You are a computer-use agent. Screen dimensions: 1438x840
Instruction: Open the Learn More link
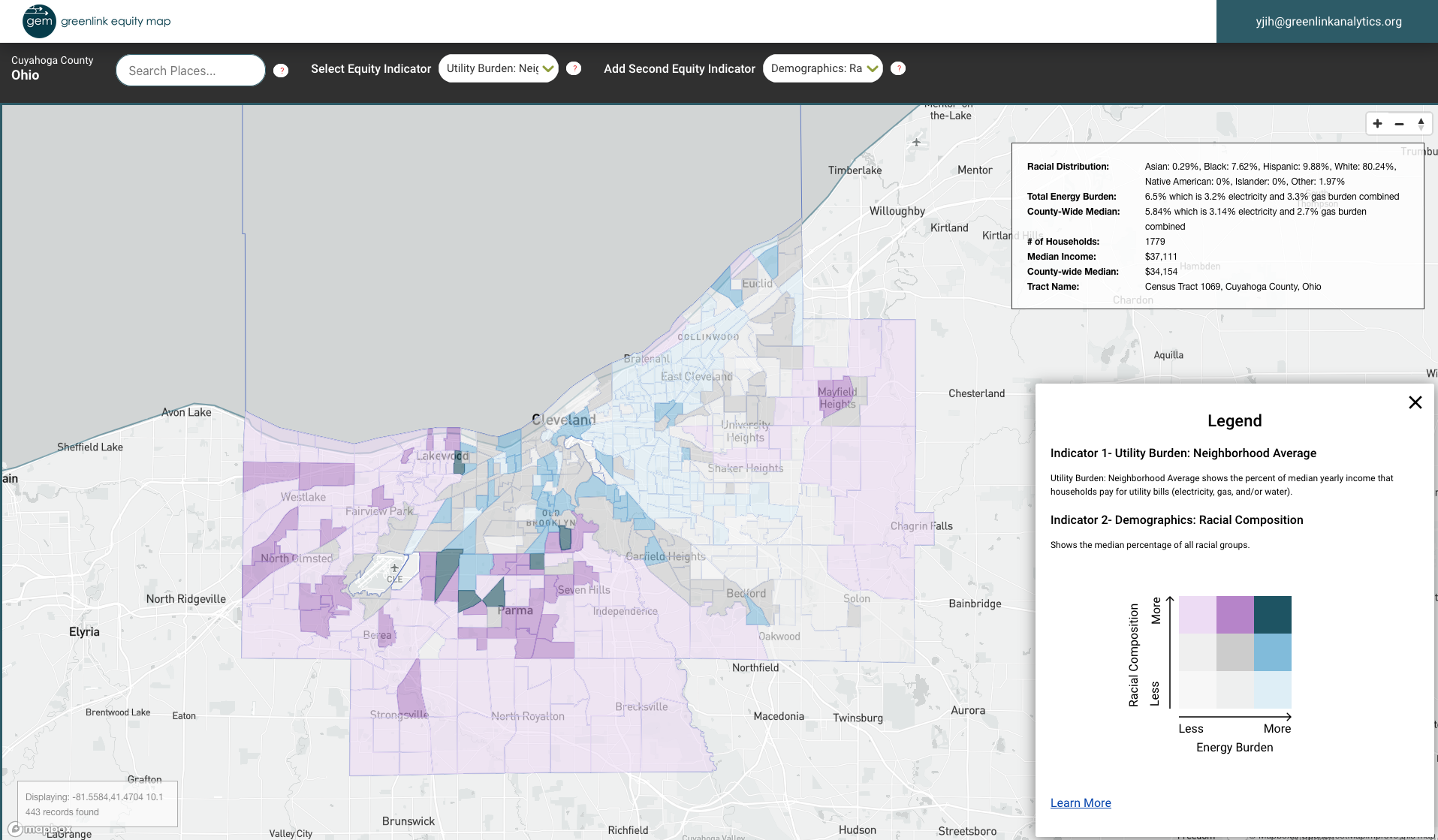(x=1080, y=802)
